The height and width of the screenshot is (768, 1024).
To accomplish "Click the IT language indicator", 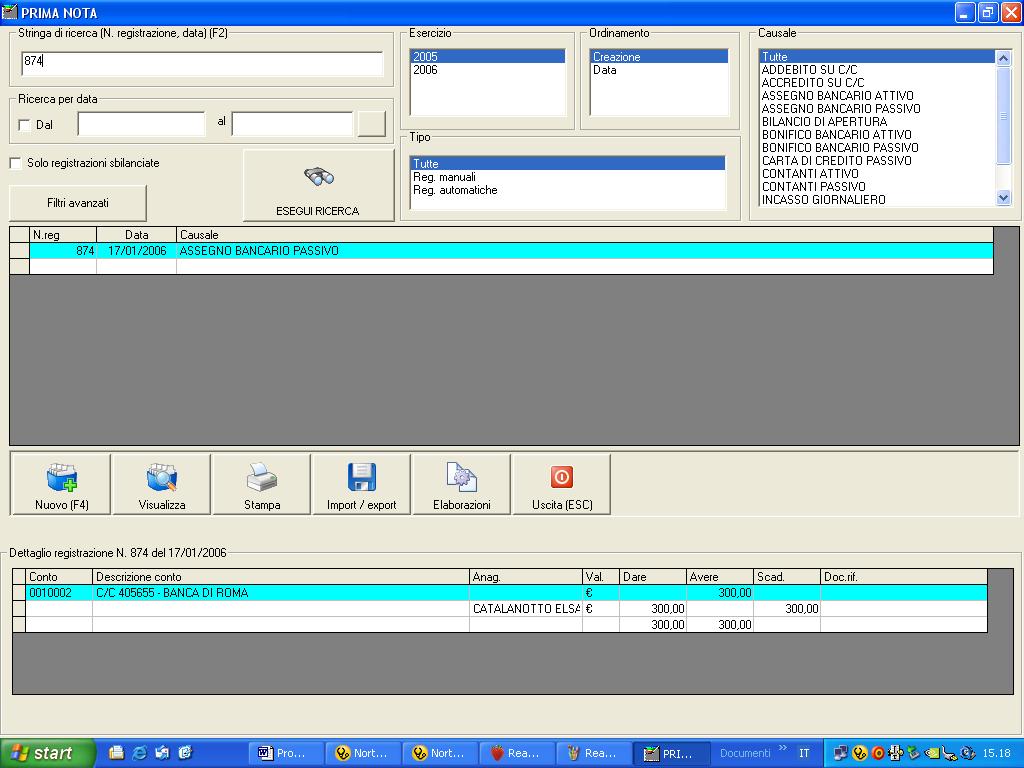I will tap(804, 753).
